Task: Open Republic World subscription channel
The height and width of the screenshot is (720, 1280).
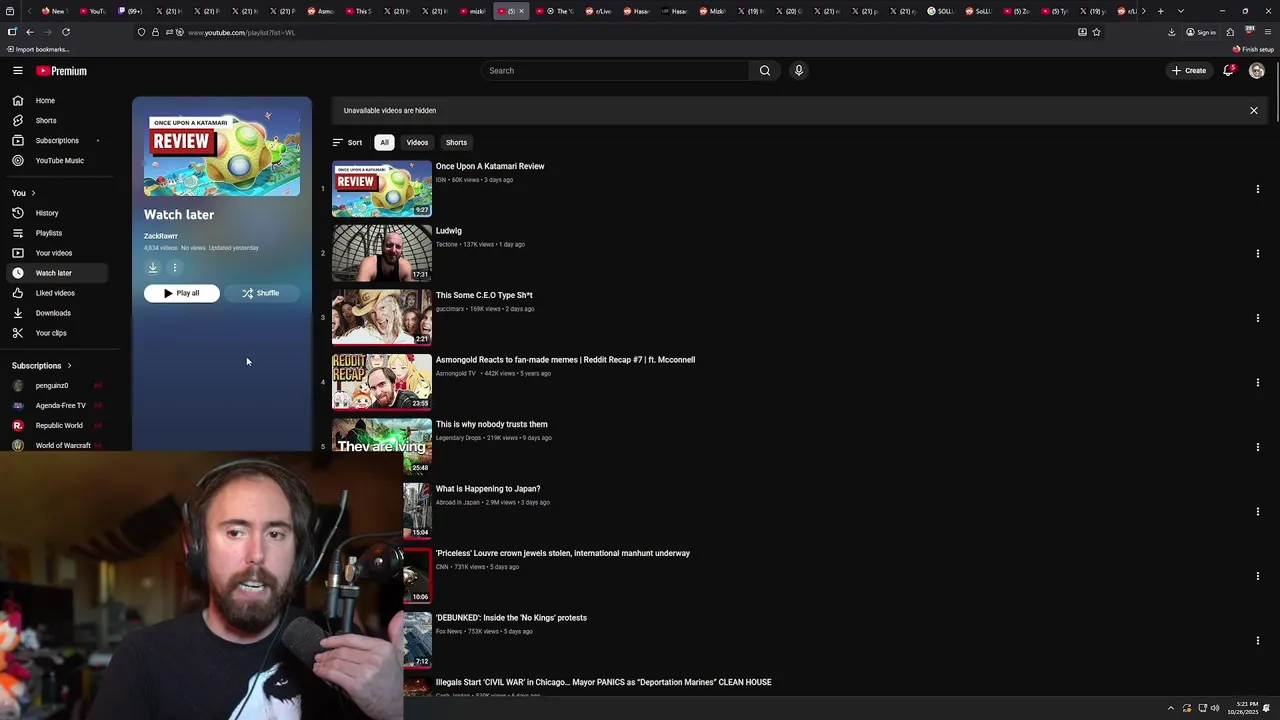Action: [x=59, y=426]
